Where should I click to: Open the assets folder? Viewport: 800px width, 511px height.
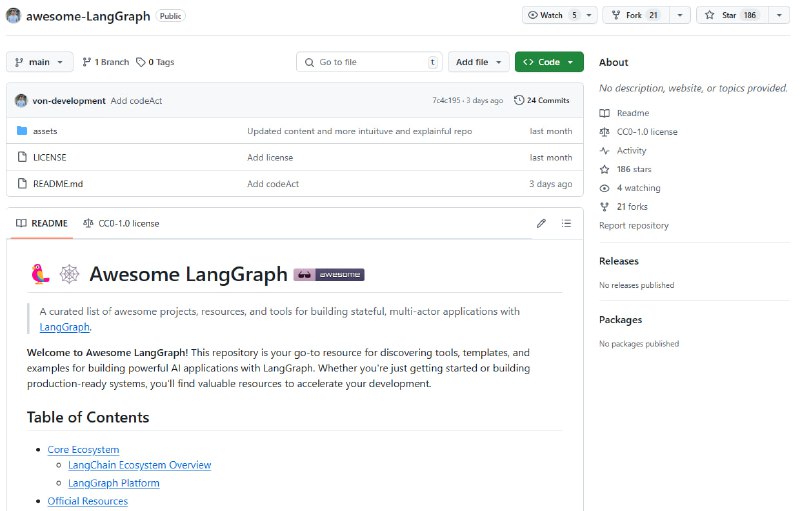click(x=45, y=132)
